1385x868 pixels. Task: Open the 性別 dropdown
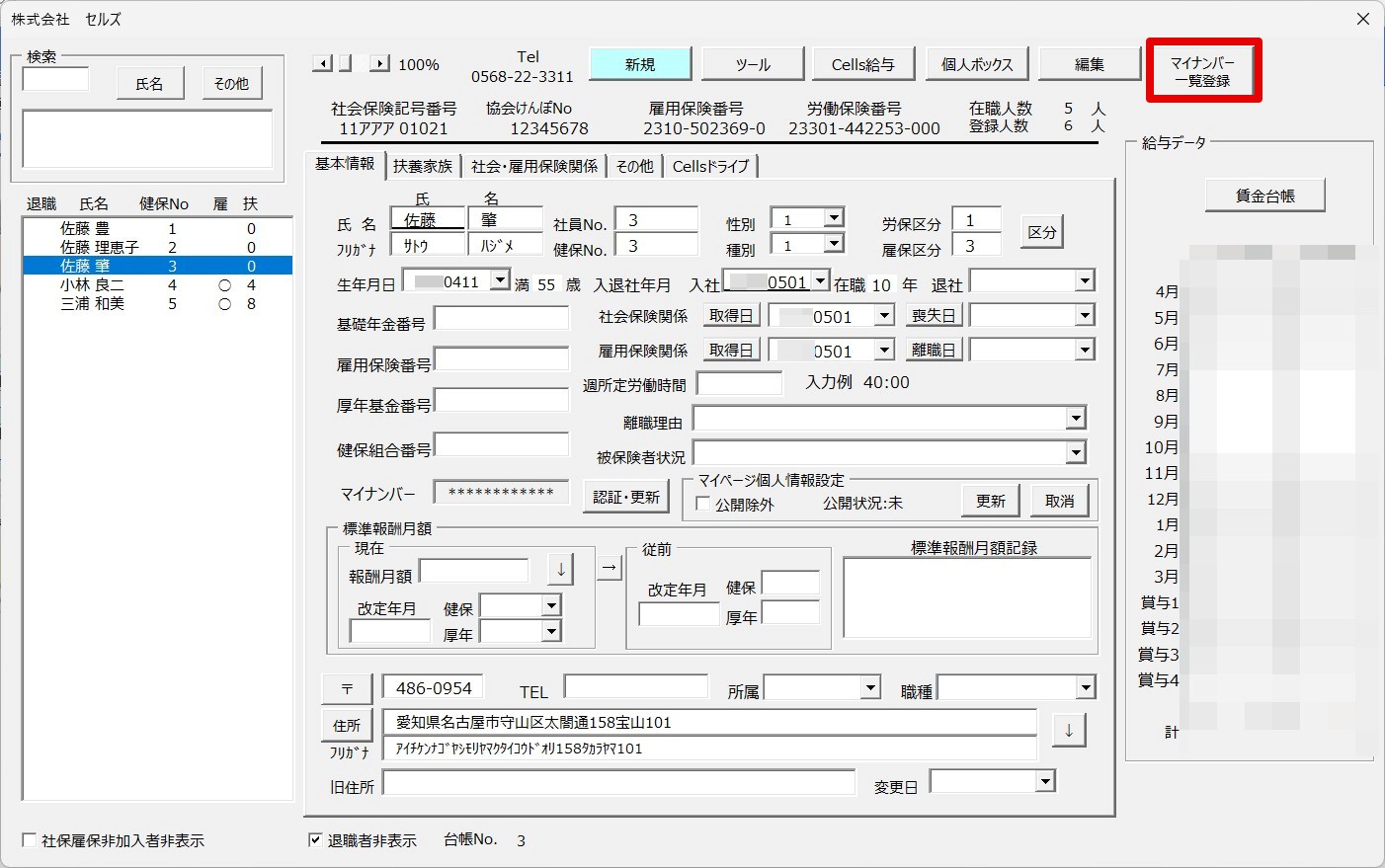coord(834,217)
